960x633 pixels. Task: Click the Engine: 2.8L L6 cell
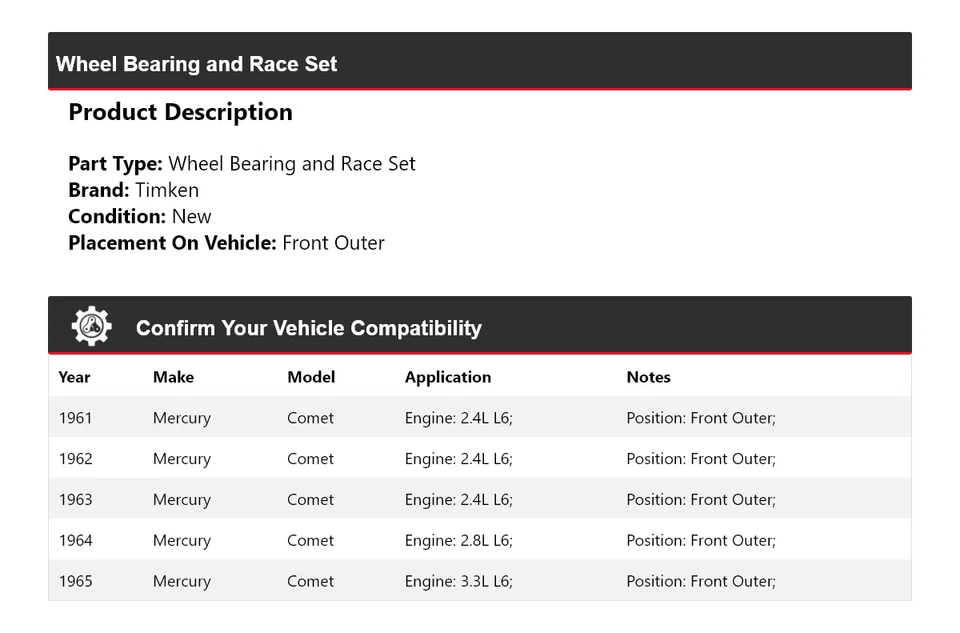point(458,541)
